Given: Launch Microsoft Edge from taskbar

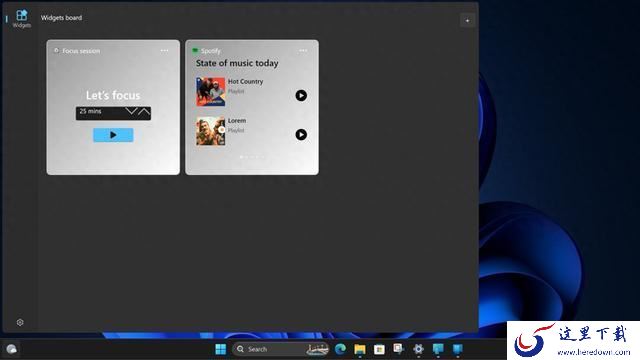Looking at the screenshot, I should coord(340,349).
